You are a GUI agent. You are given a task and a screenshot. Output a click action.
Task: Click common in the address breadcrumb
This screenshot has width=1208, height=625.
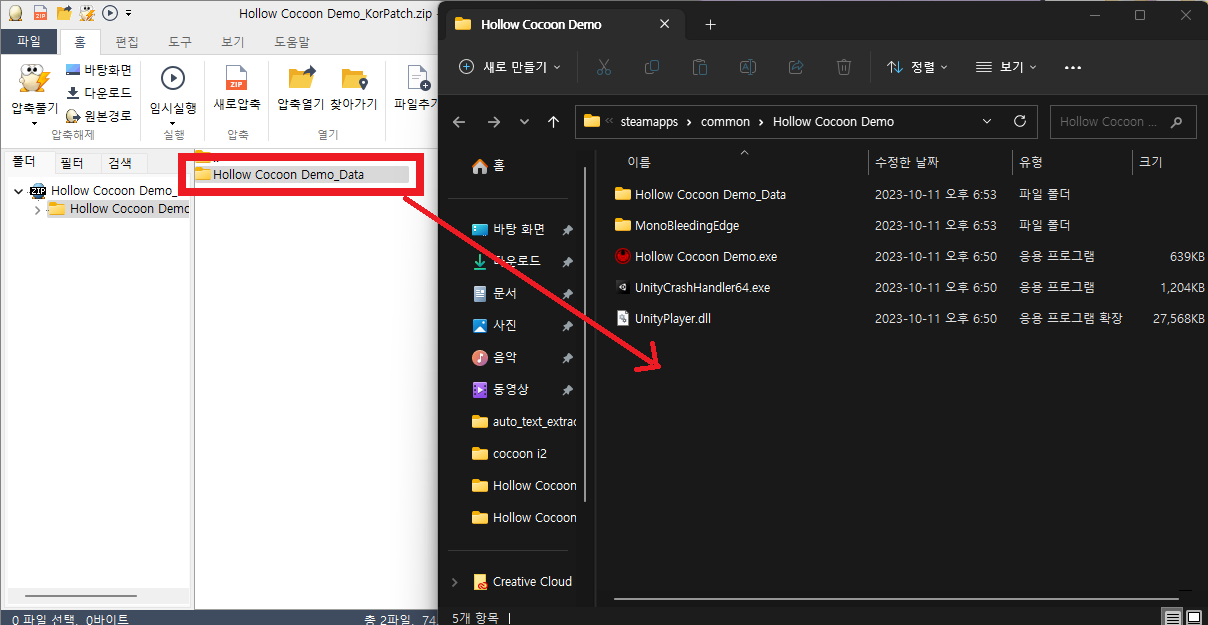(725, 122)
